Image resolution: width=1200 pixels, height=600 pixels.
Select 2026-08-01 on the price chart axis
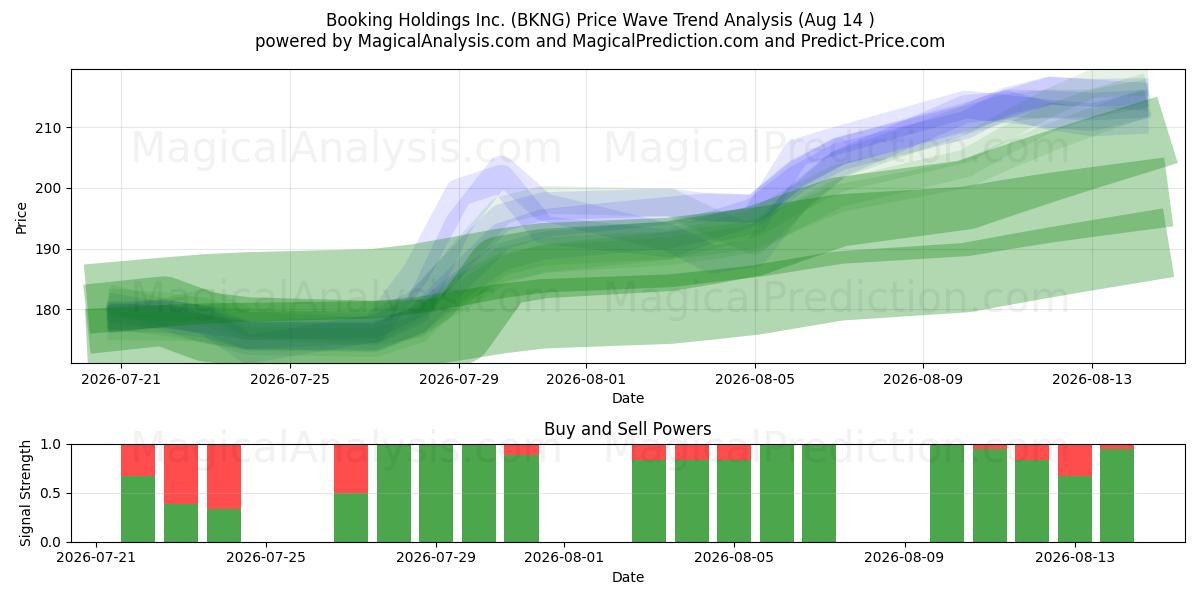[586, 379]
